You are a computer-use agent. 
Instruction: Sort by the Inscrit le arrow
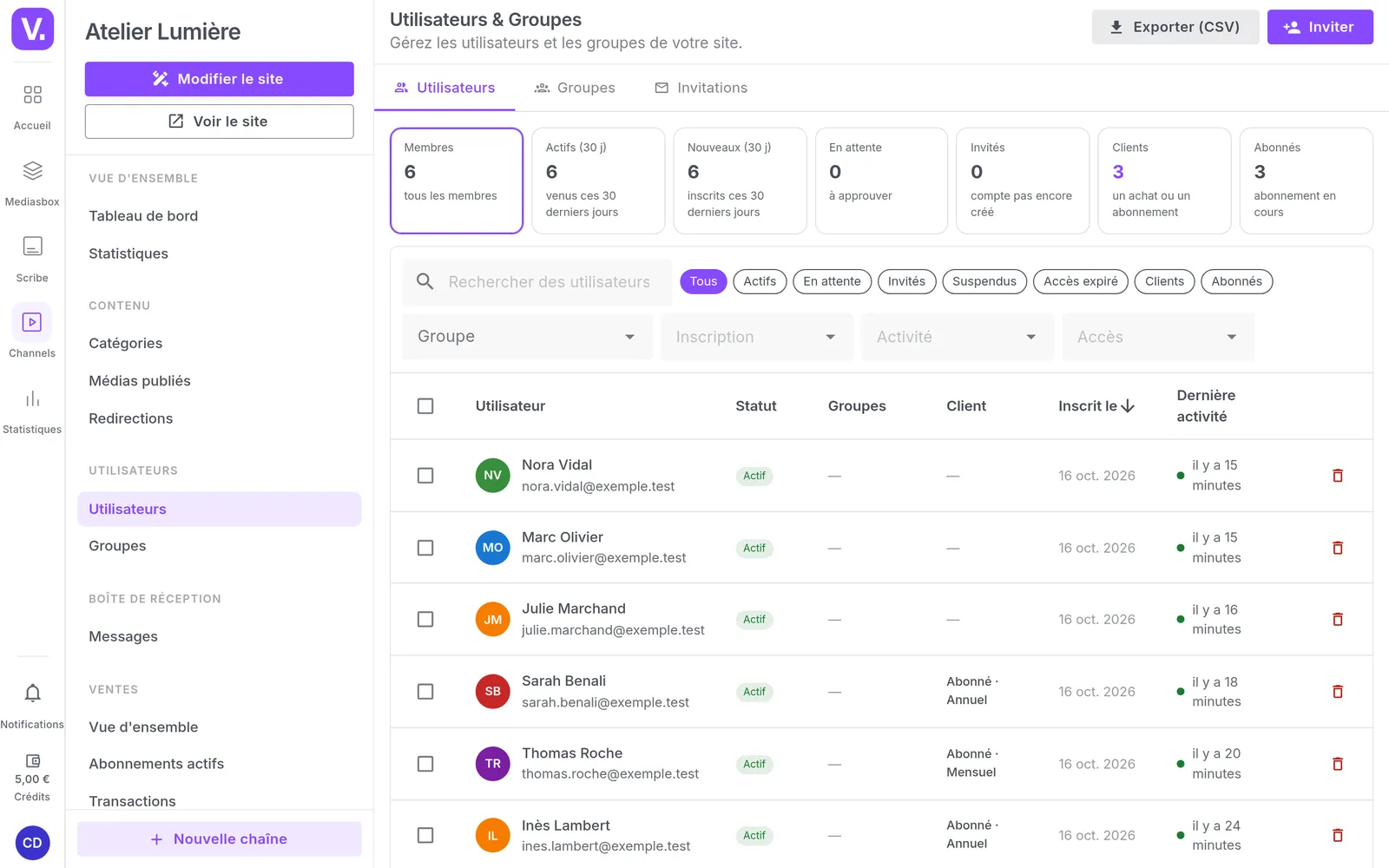click(1128, 406)
